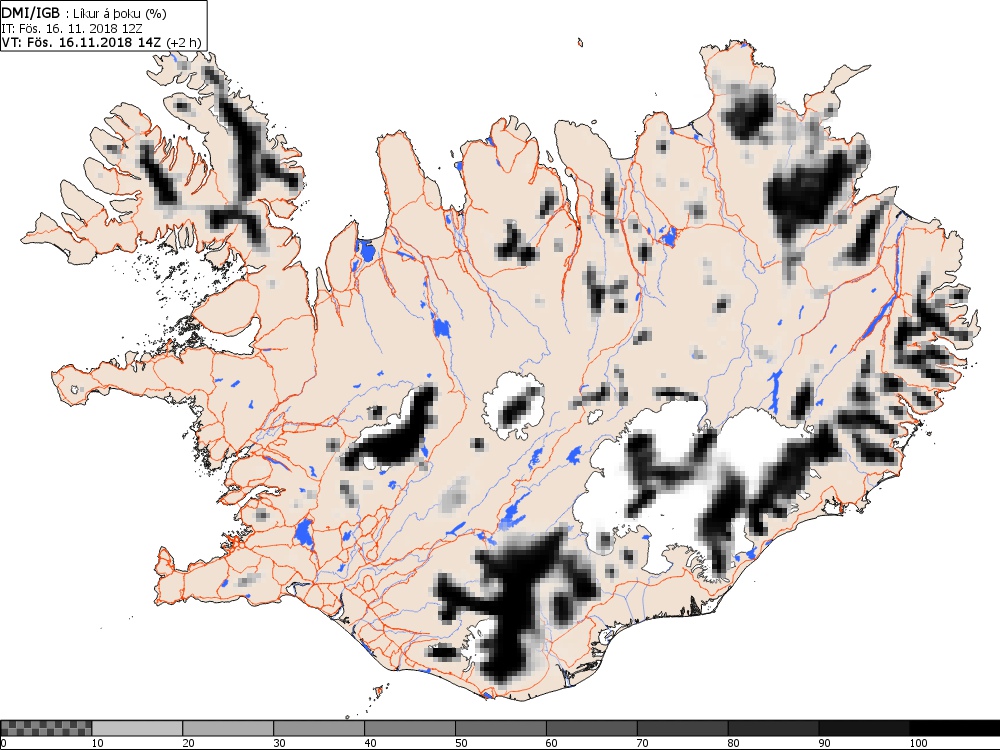Pick the legend swatch between 40 and 50
The height and width of the screenshot is (750, 1000).
[x=409, y=728]
